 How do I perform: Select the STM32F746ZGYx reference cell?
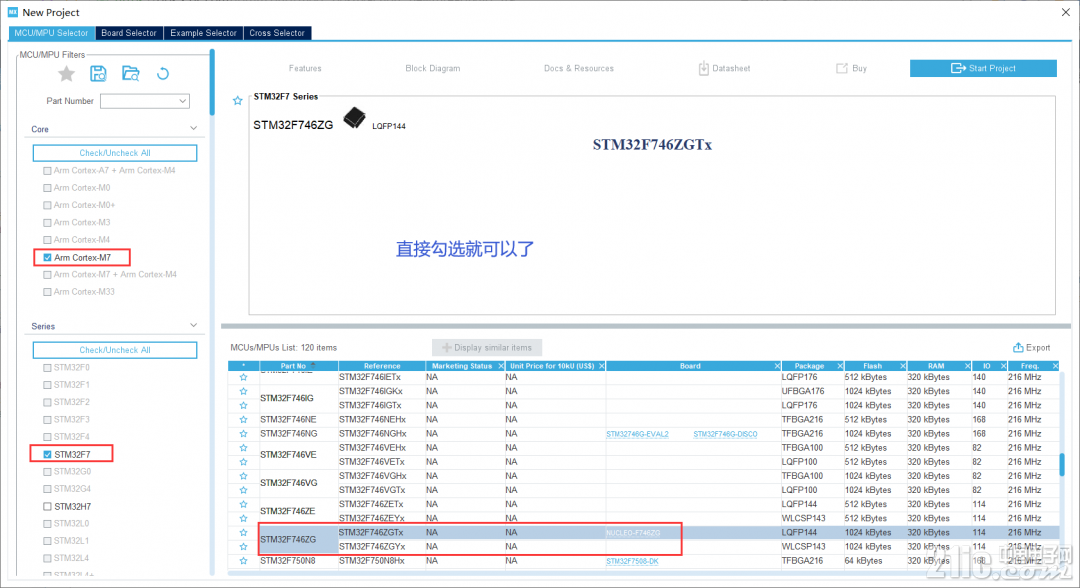(x=382, y=547)
